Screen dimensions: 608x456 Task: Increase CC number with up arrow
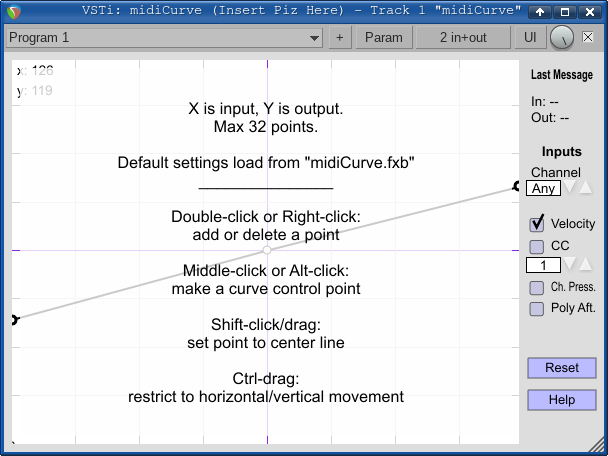[586, 265]
